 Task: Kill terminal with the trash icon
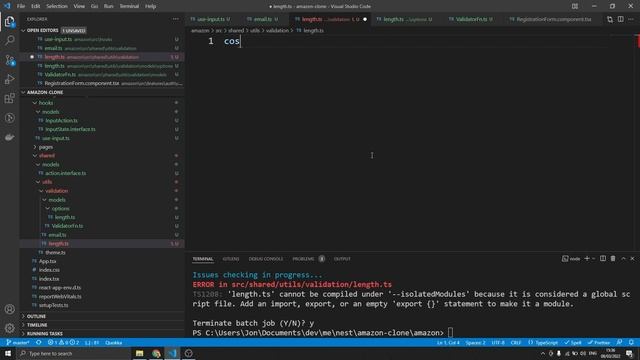613,258
